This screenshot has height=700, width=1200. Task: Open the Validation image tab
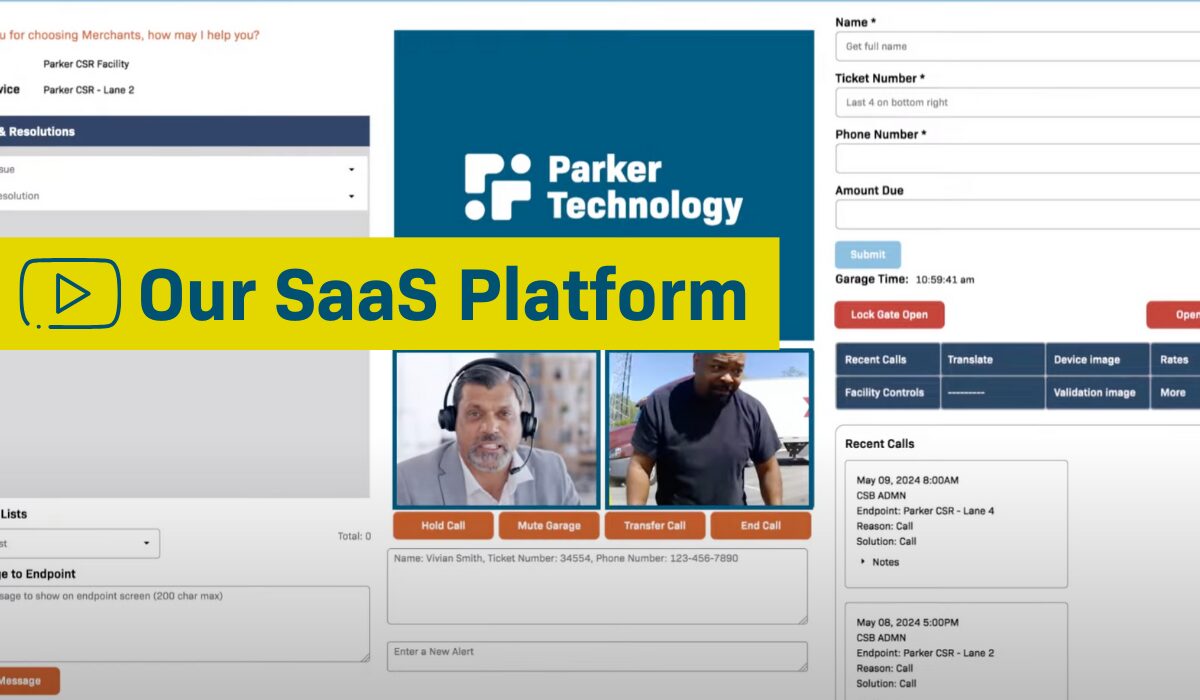click(1095, 393)
